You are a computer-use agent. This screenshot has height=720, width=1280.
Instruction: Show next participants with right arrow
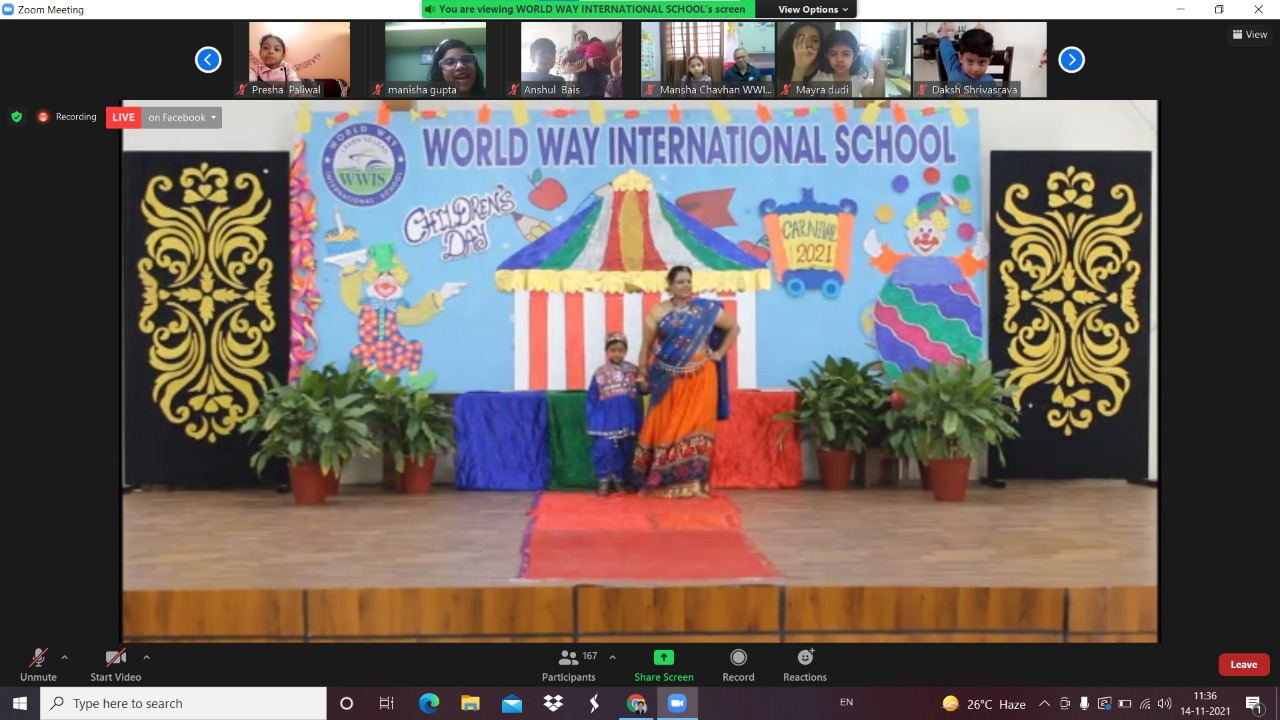point(1071,60)
